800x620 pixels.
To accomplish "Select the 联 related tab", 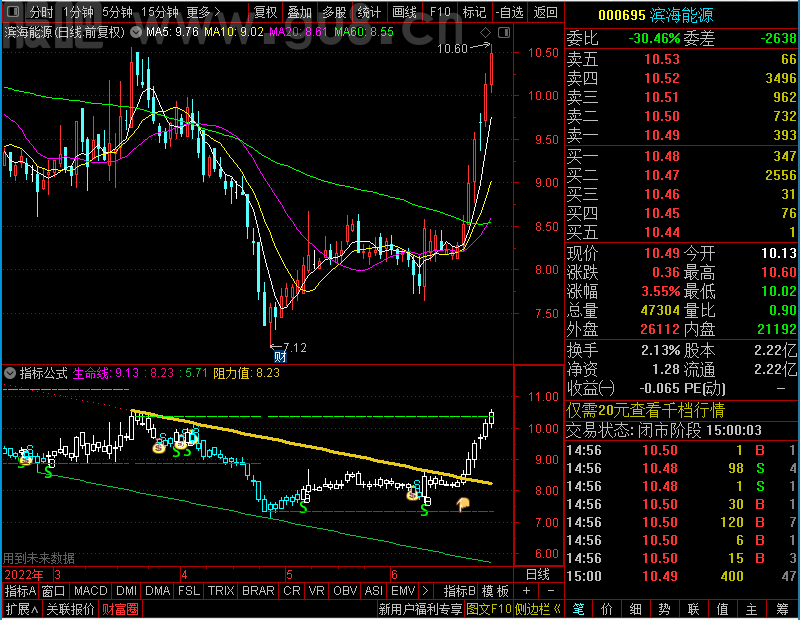I will point(693,609).
